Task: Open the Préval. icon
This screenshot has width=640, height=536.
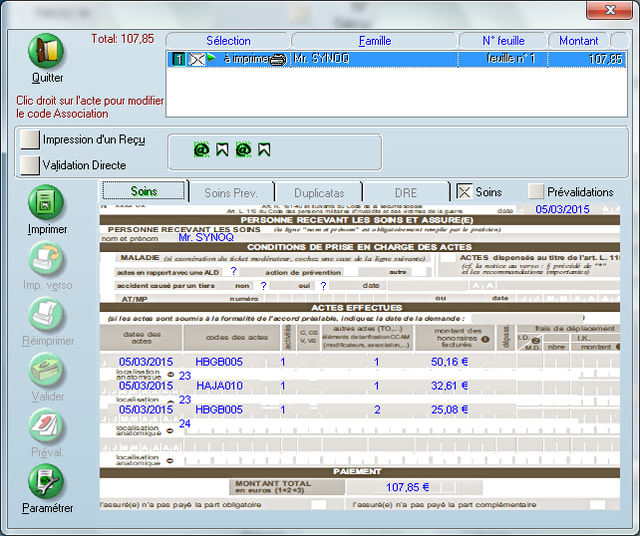Action: click(x=47, y=429)
